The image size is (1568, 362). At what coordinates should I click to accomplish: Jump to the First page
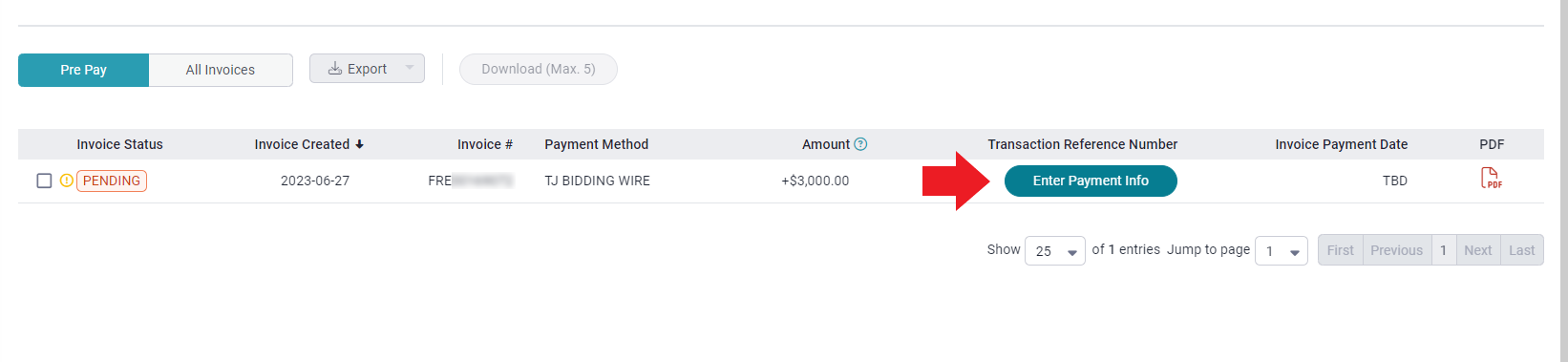click(1341, 250)
